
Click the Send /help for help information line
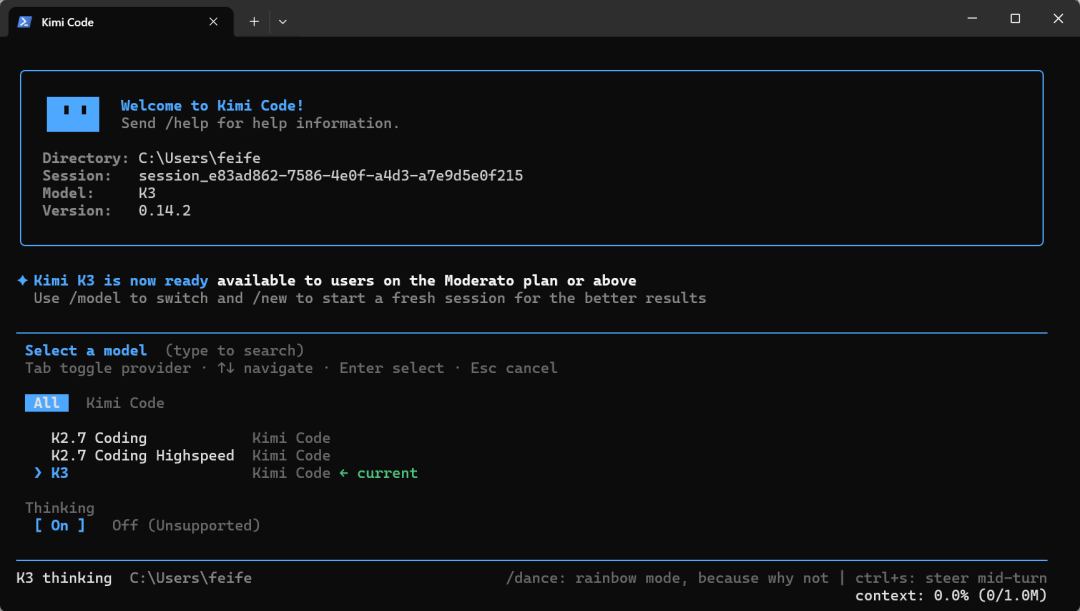tap(260, 123)
